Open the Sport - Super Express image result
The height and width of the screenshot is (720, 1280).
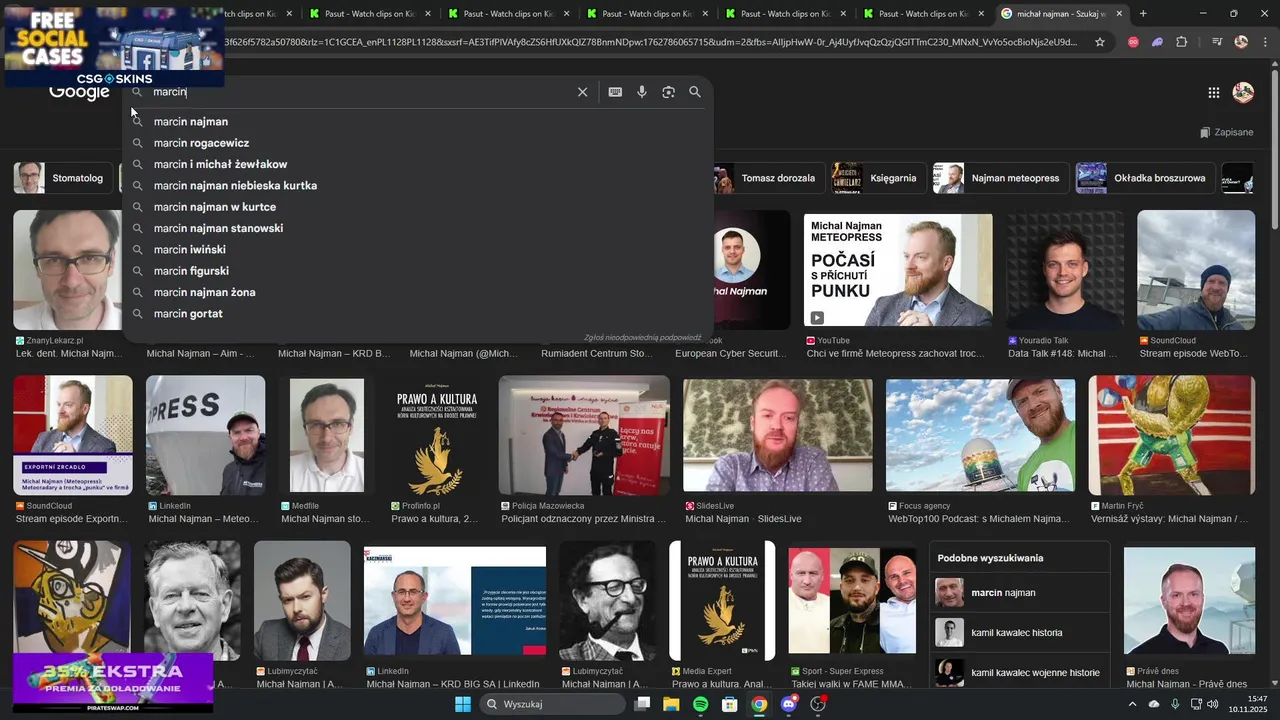pyautogui.click(x=852, y=601)
